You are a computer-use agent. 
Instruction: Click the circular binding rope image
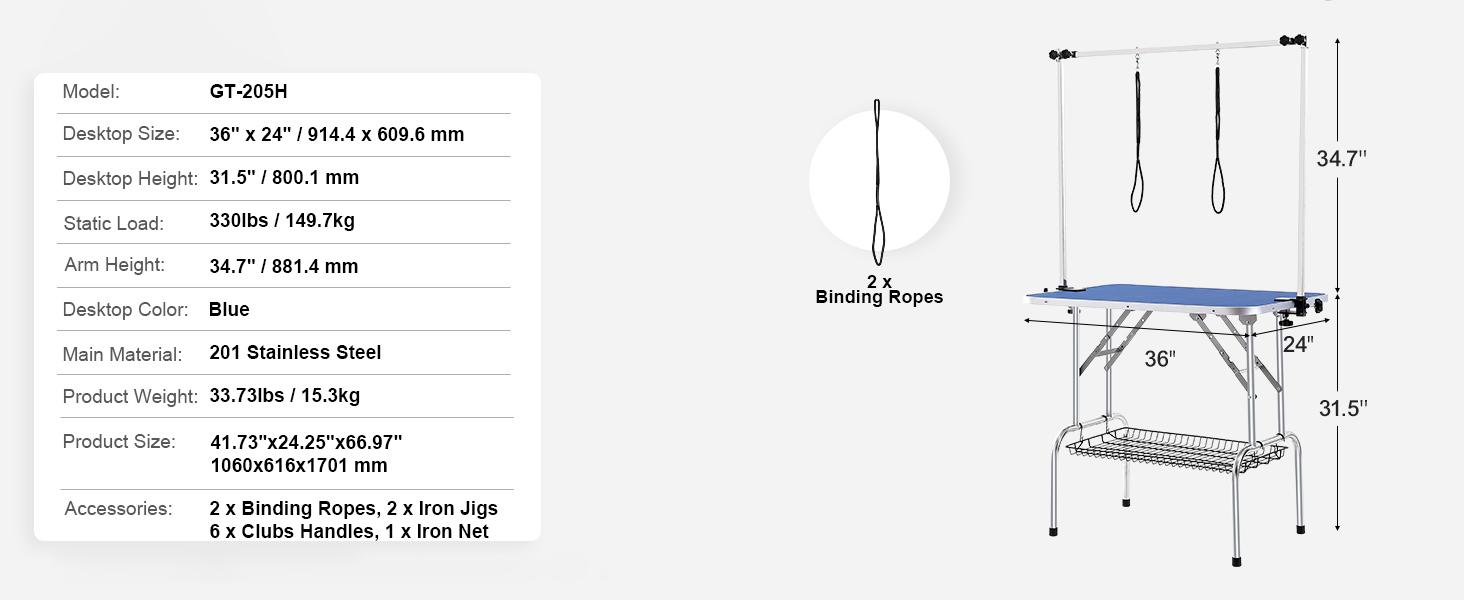click(878, 181)
